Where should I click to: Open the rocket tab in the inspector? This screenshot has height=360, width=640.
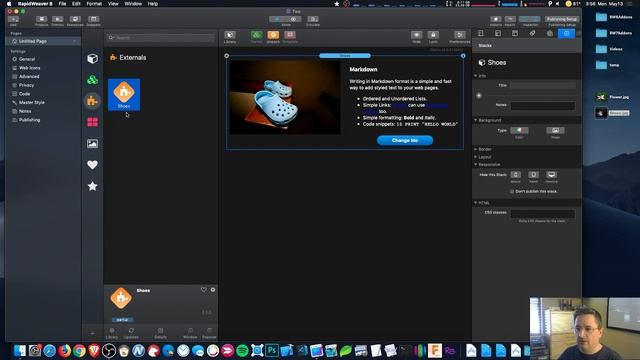[x=532, y=33]
